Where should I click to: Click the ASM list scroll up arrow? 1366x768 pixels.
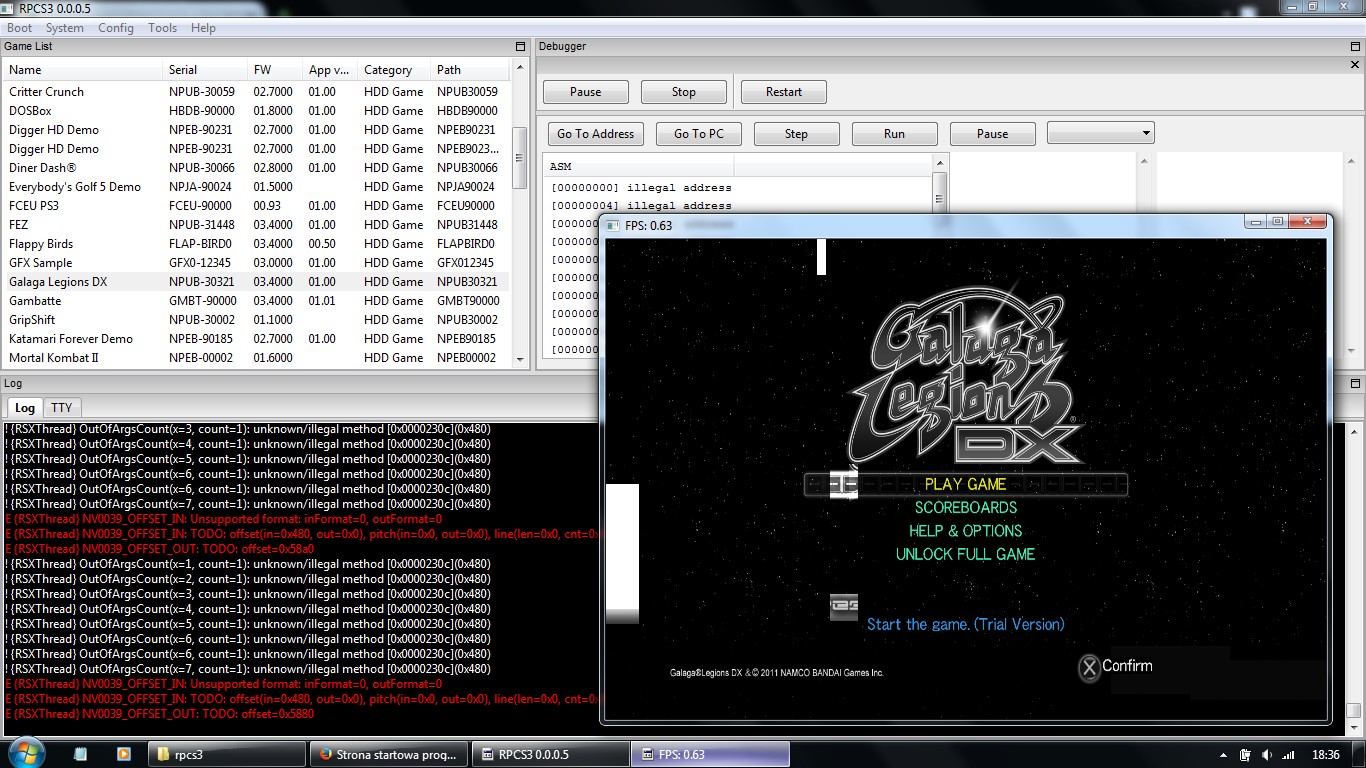click(939, 163)
